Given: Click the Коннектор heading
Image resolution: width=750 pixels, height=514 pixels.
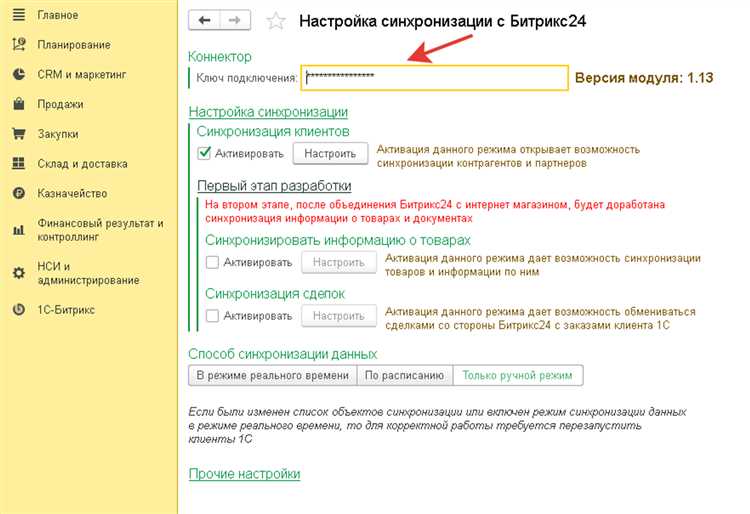Looking at the screenshot, I should (x=220, y=56).
